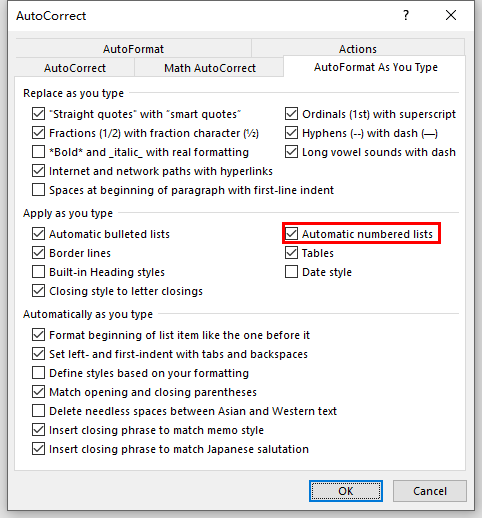Enable Built-in Heading styles
Screen dimensions: 482x518
pyautogui.click(x=38, y=272)
